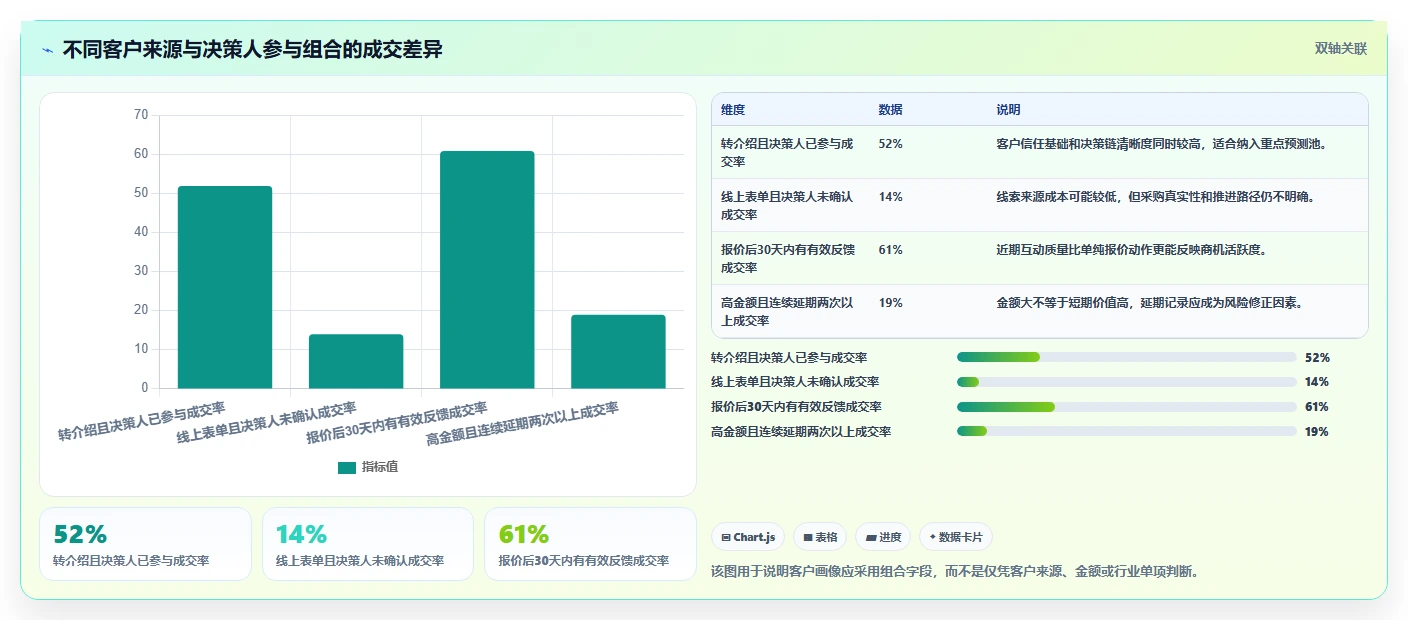1408x620 pixels.
Task: Toggle the 指标值 legend swatch
Action: tap(347, 467)
